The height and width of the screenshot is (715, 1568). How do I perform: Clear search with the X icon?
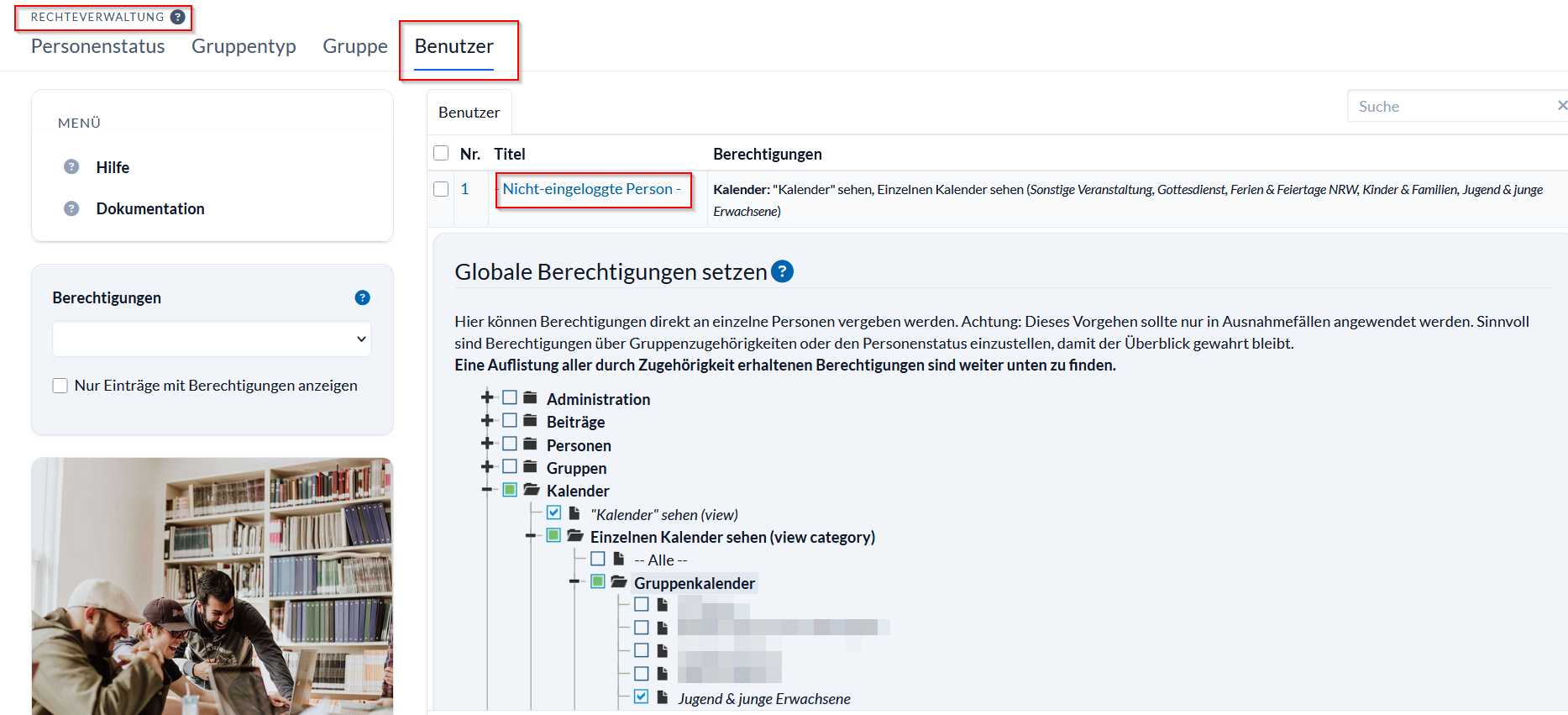pos(1561,106)
